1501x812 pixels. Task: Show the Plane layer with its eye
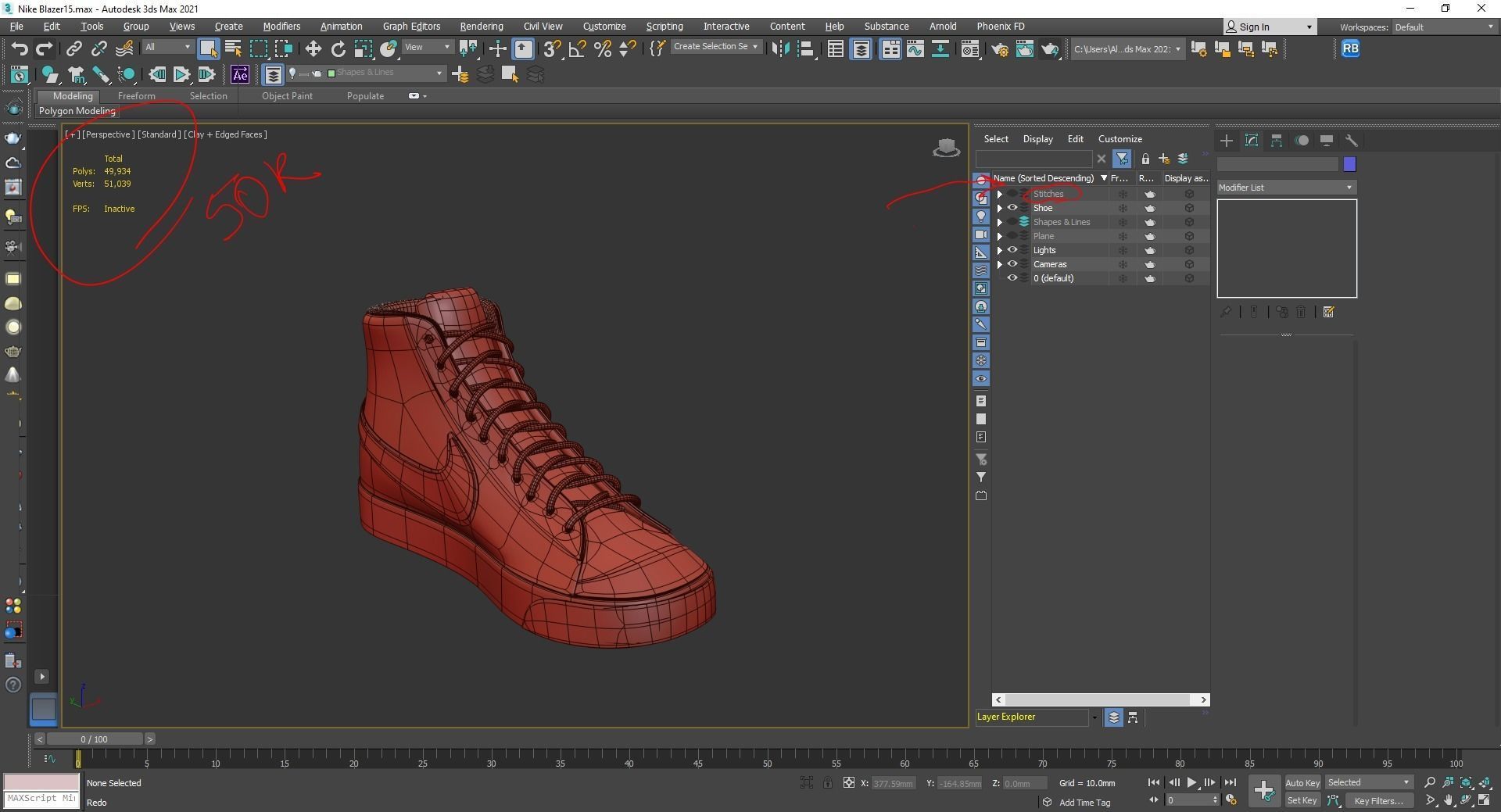[1012, 236]
